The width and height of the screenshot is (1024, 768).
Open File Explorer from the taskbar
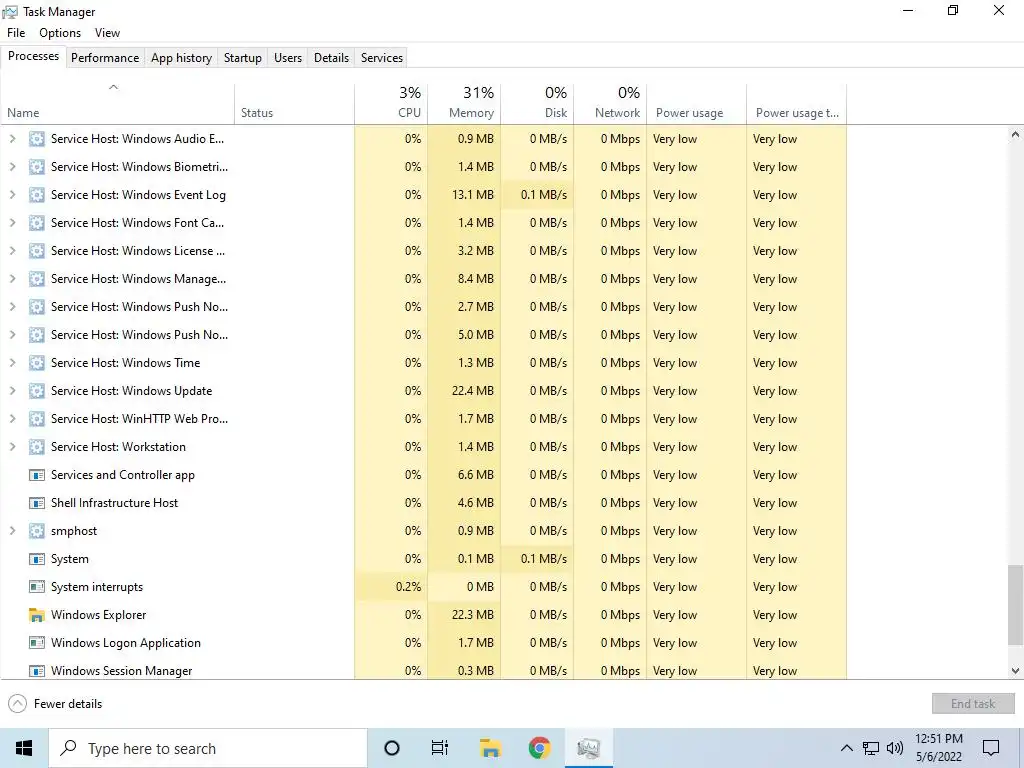point(490,748)
